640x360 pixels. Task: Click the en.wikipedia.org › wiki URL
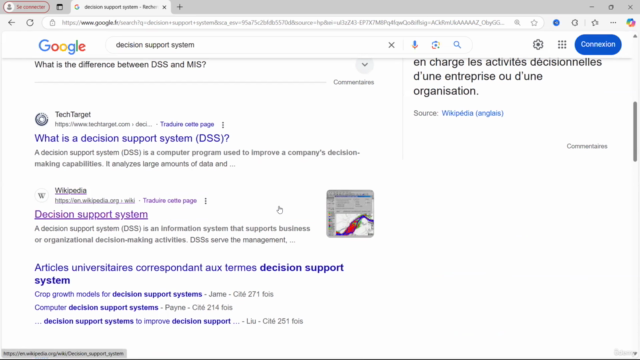[x=95, y=200]
